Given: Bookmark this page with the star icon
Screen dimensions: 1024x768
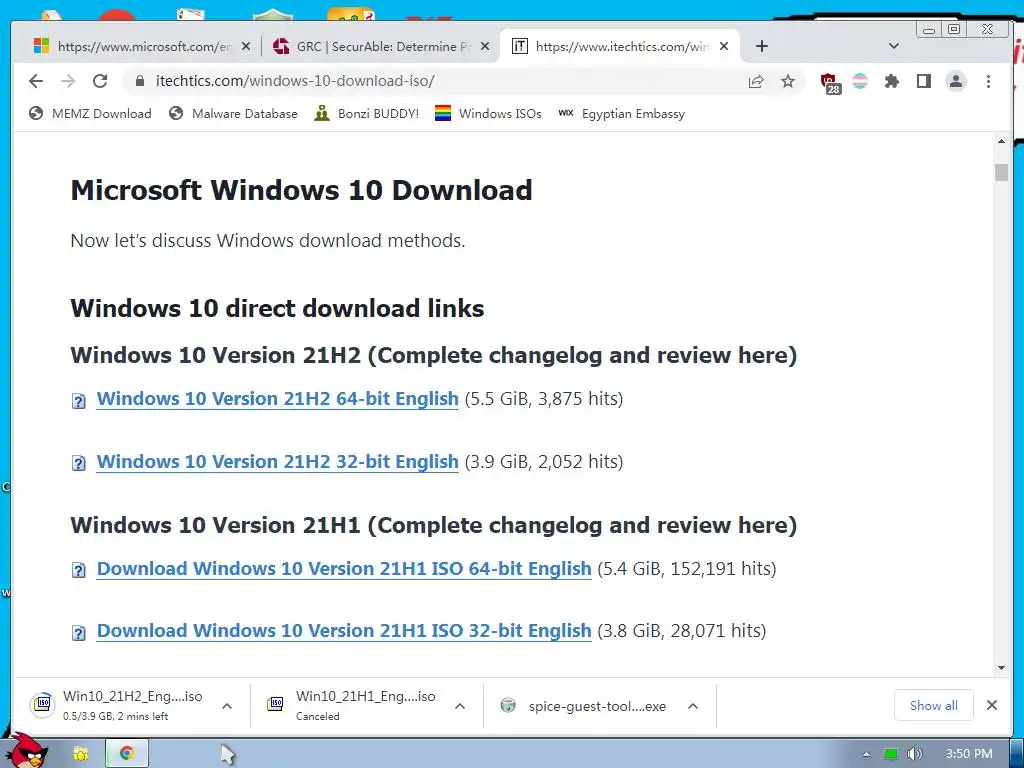Looking at the screenshot, I should click(788, 81).
